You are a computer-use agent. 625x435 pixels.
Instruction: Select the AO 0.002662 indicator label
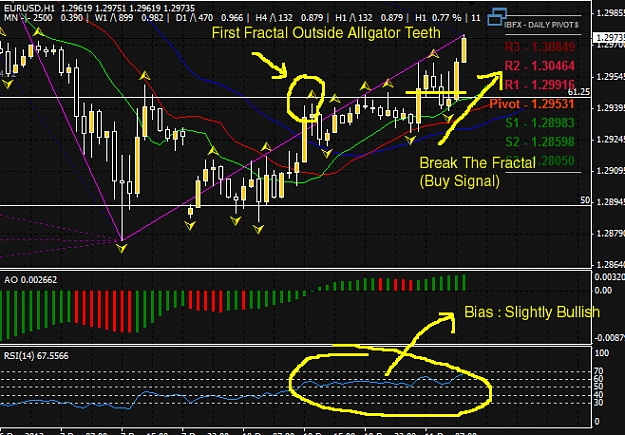[31, 280]
